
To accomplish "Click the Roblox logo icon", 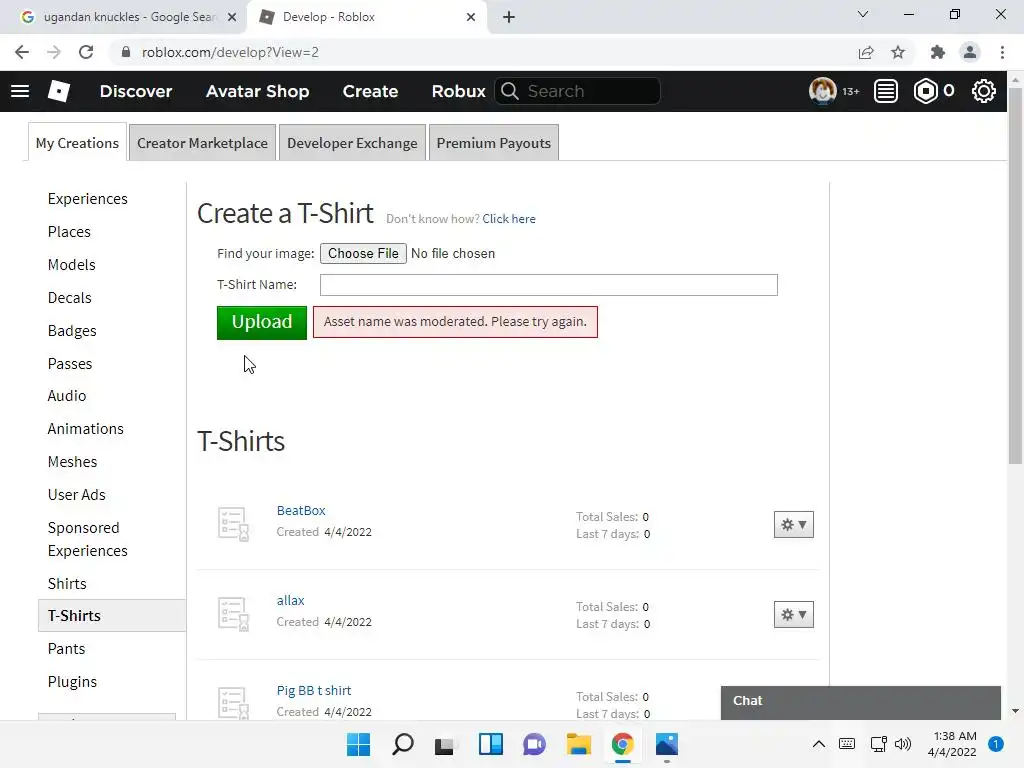I will click(x=59, y=91).
